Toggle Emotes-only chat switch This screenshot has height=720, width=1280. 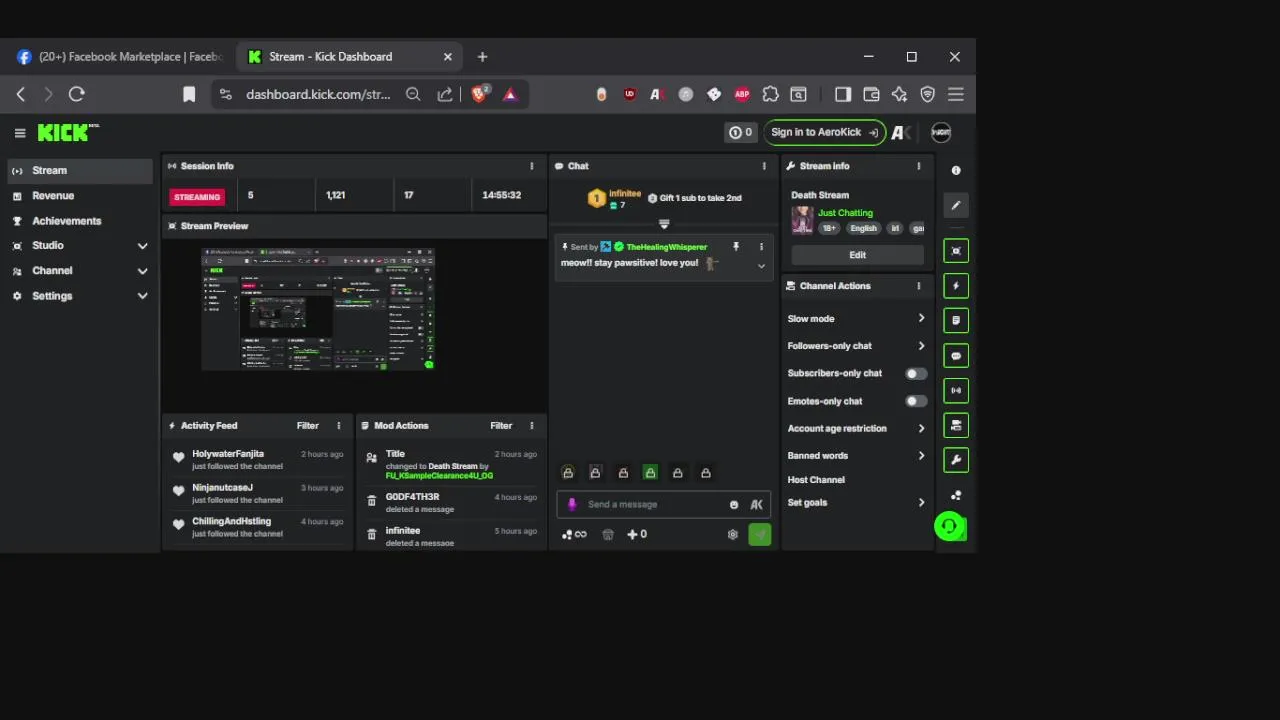(915, 401)
